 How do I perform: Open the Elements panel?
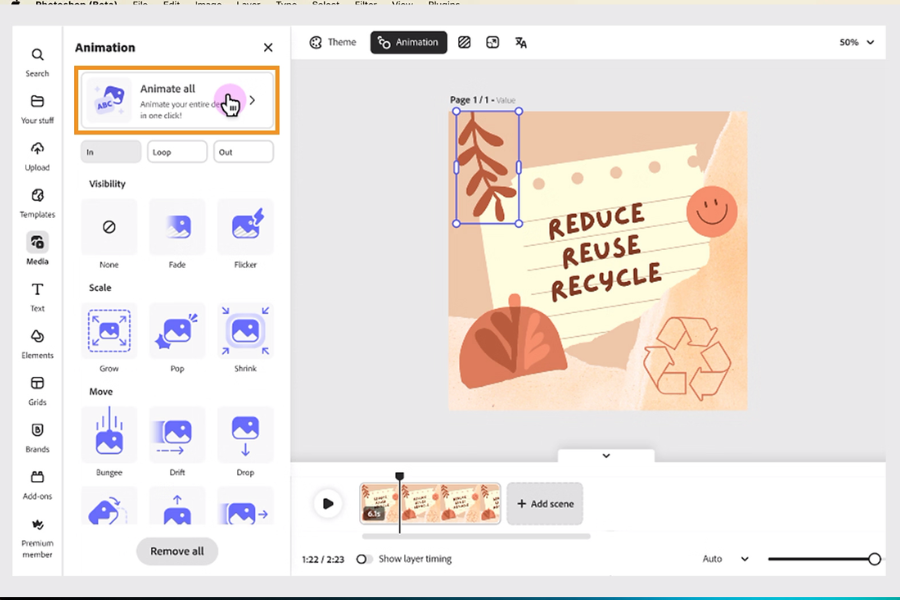(37, 343)
